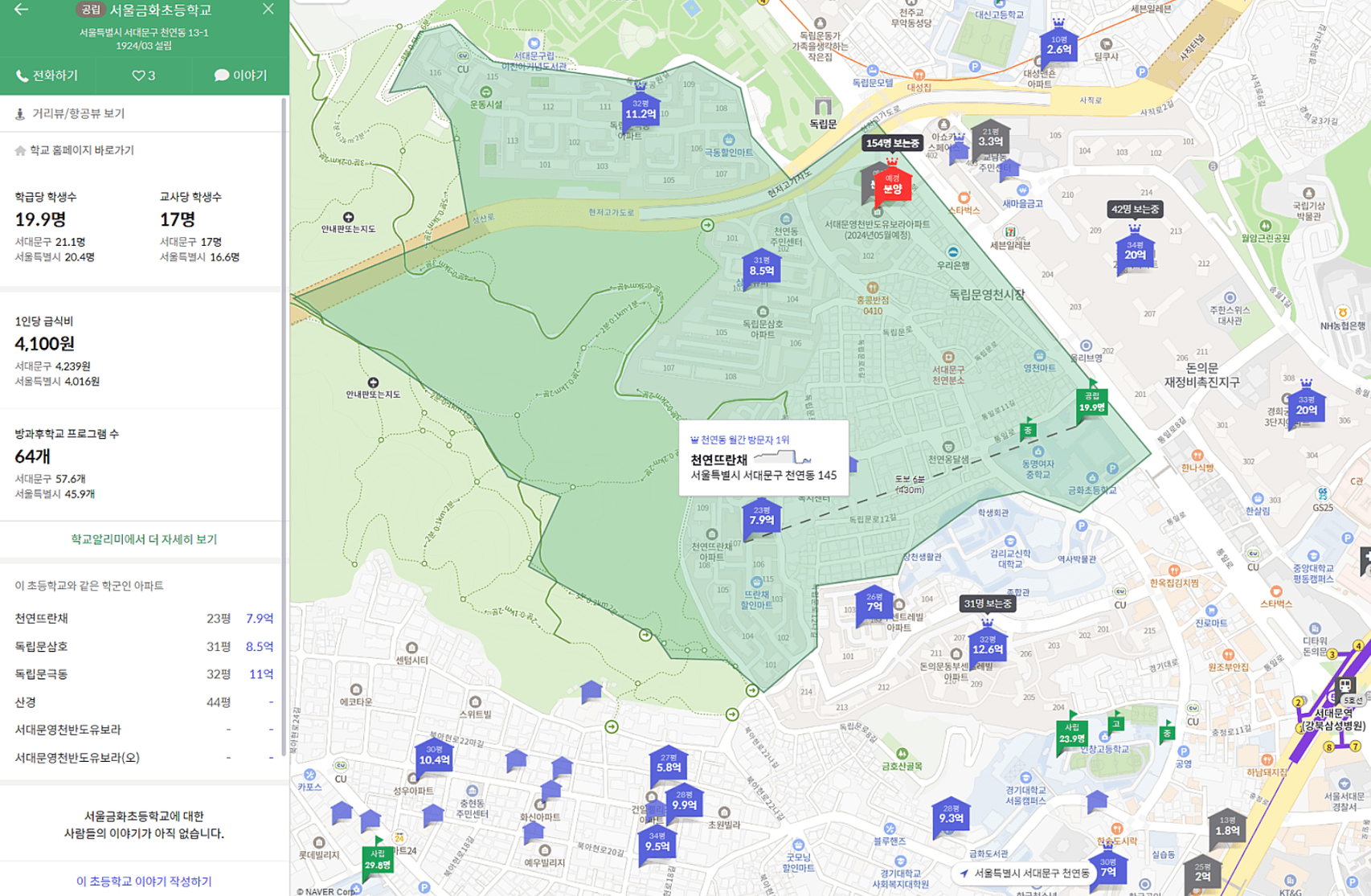Open the 이야기 chat tab
The height and width of the screenshot is (896, 1371).
point(240,76)
